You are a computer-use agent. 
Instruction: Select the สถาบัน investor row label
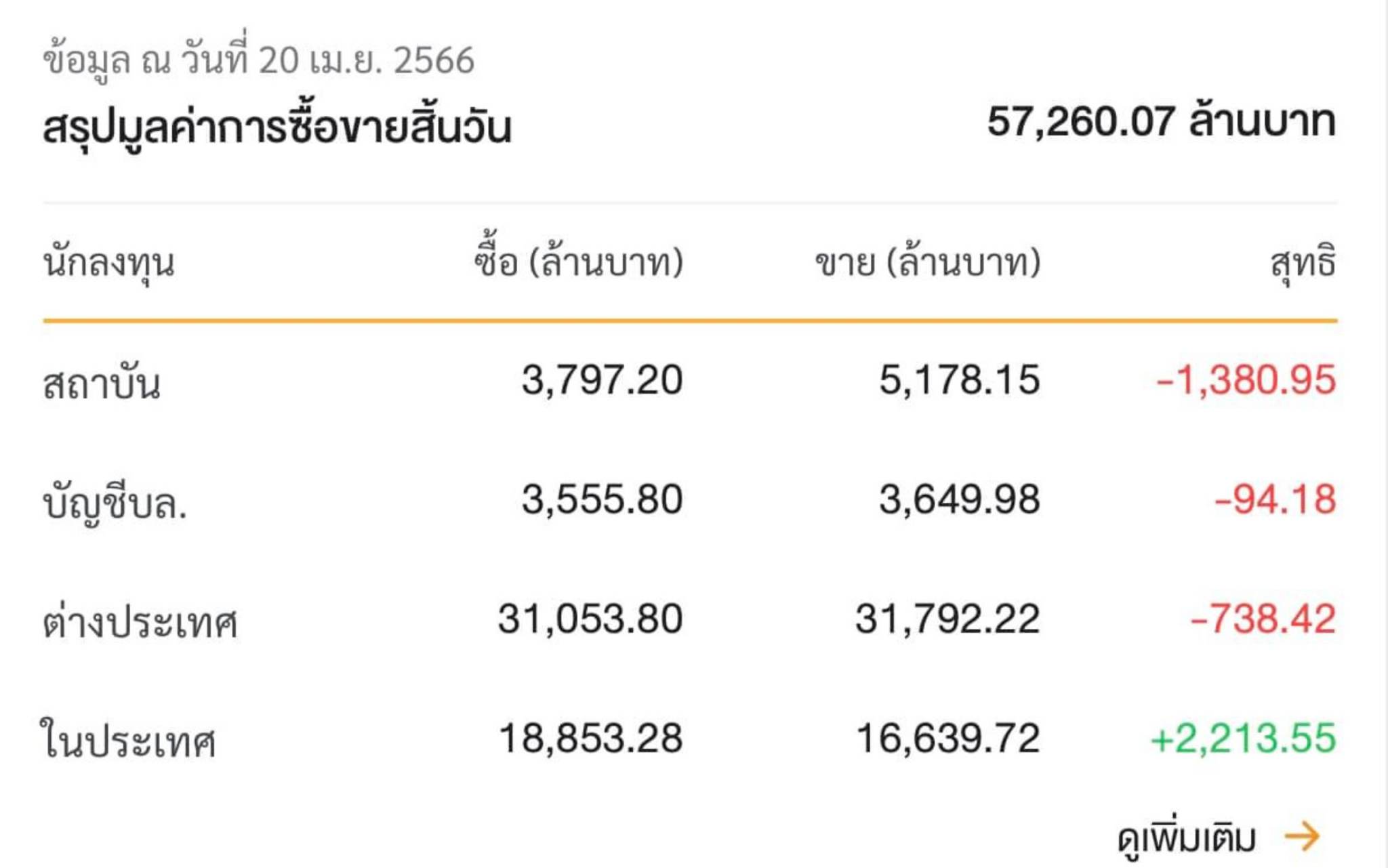click(102, 383)
